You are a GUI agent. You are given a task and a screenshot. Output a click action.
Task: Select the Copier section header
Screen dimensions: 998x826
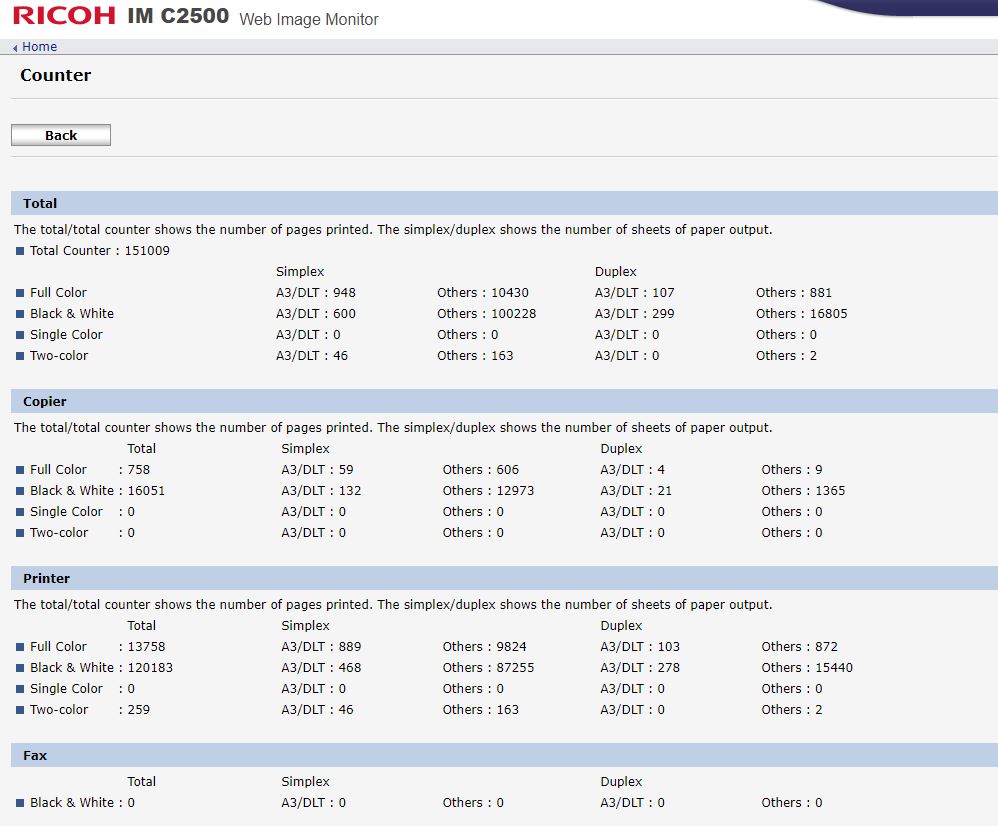tap(504, 401)
